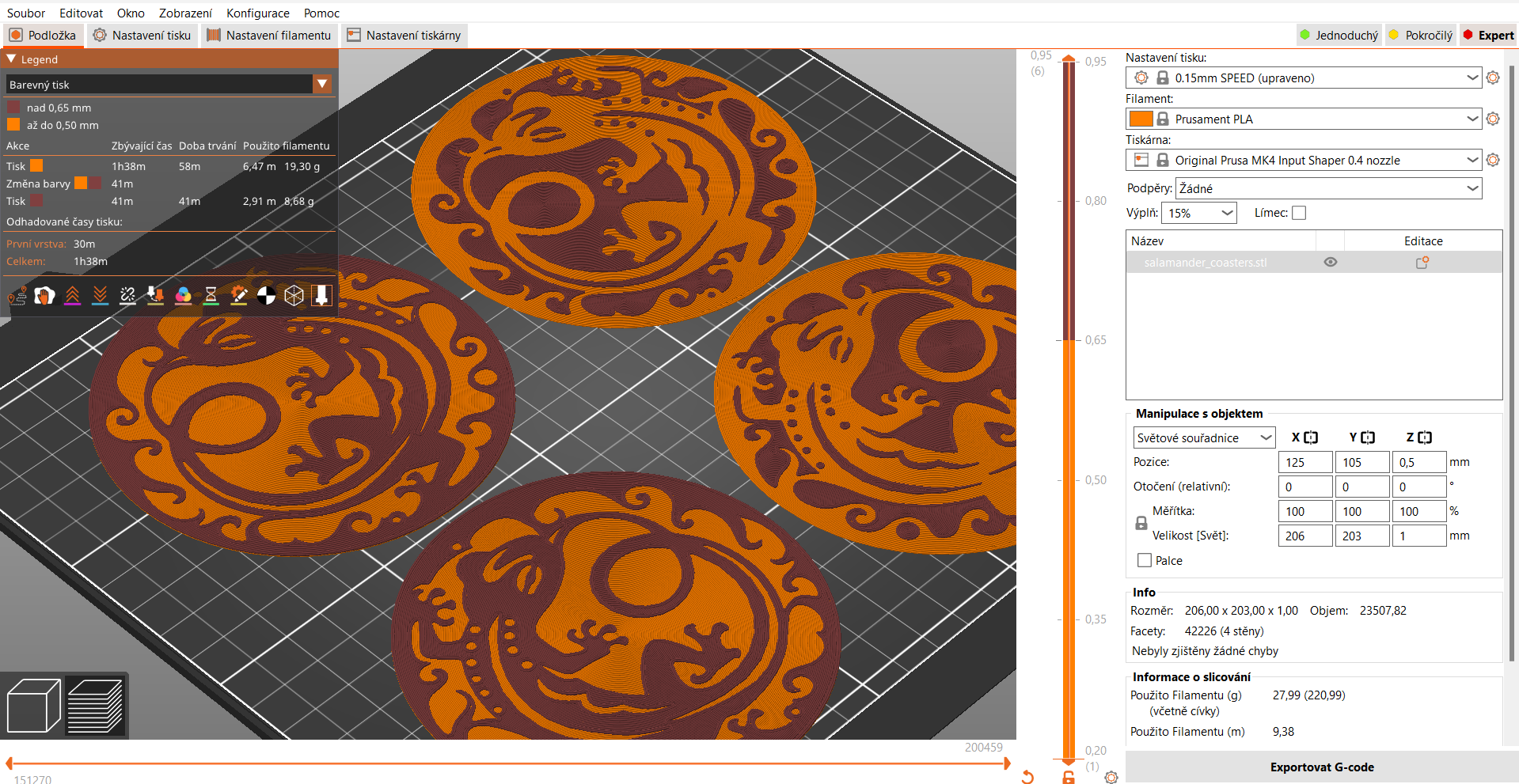Screen dimensions: 1519x784
Task: Click Exportovat G-code button
Action: click(x=1322, y=767)
